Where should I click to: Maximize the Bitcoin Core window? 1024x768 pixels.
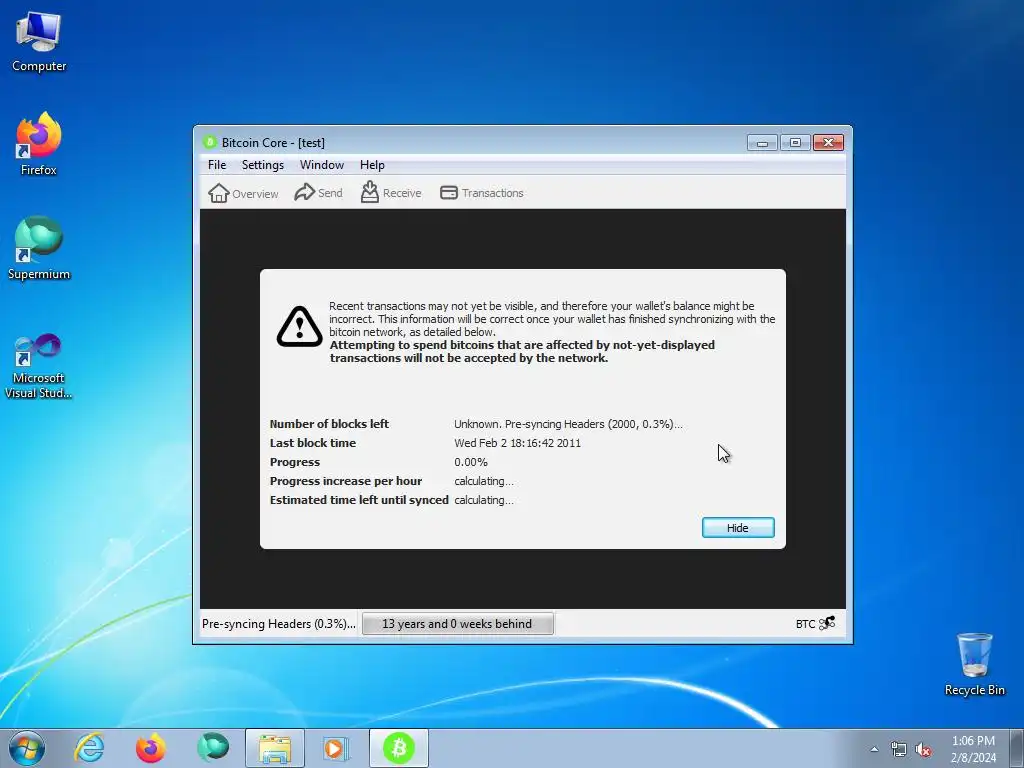tap(795, 142)
